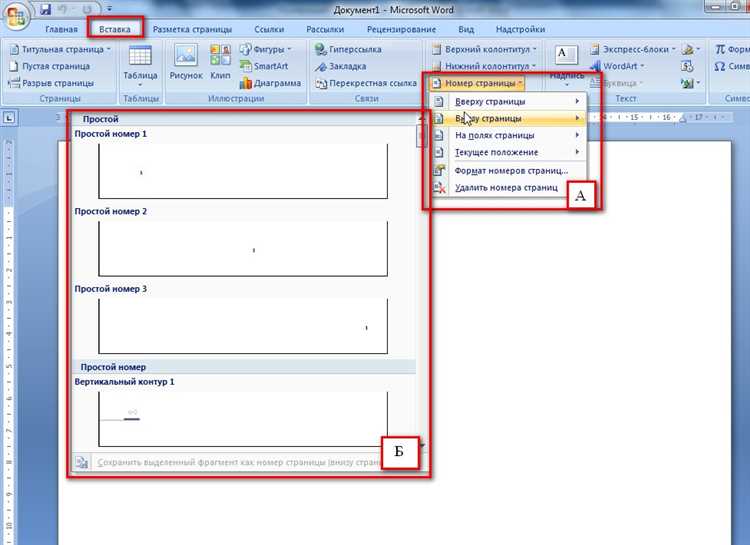Image resolution: width=750 pixels, height=545 pixels.
Task: Switch to the Главная tab
Action: [61, 29]
